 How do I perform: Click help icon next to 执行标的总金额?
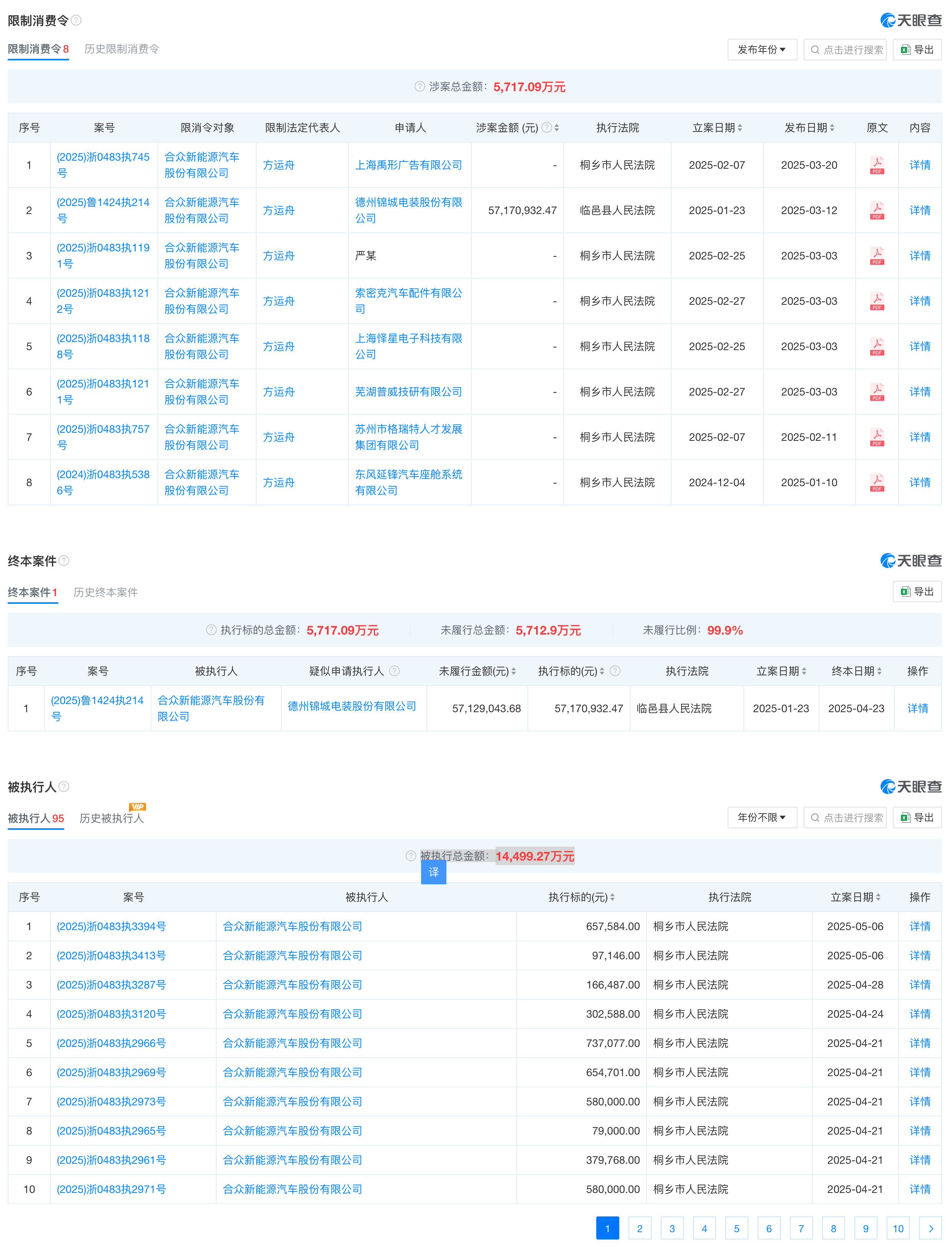click(x=211, y=630)
